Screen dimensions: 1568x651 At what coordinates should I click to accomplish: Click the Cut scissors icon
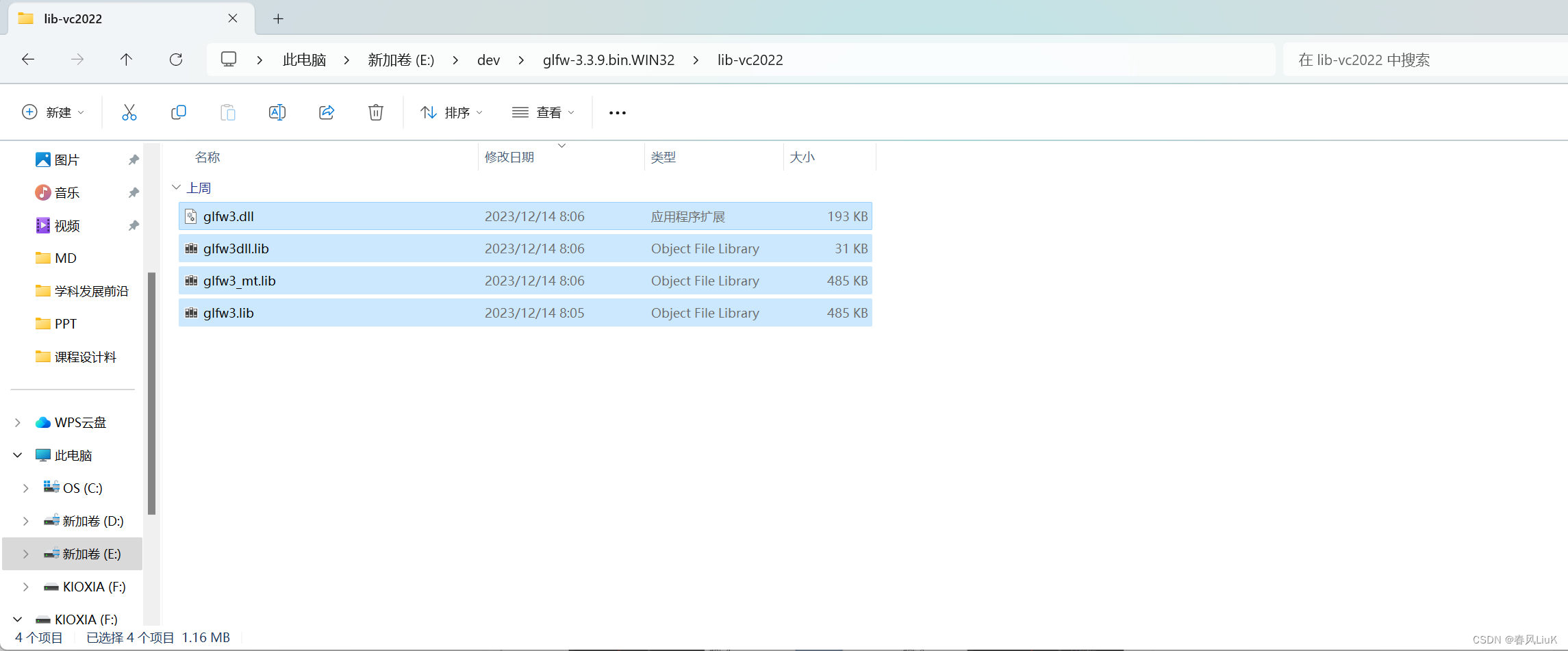click(x=129, y=112)
